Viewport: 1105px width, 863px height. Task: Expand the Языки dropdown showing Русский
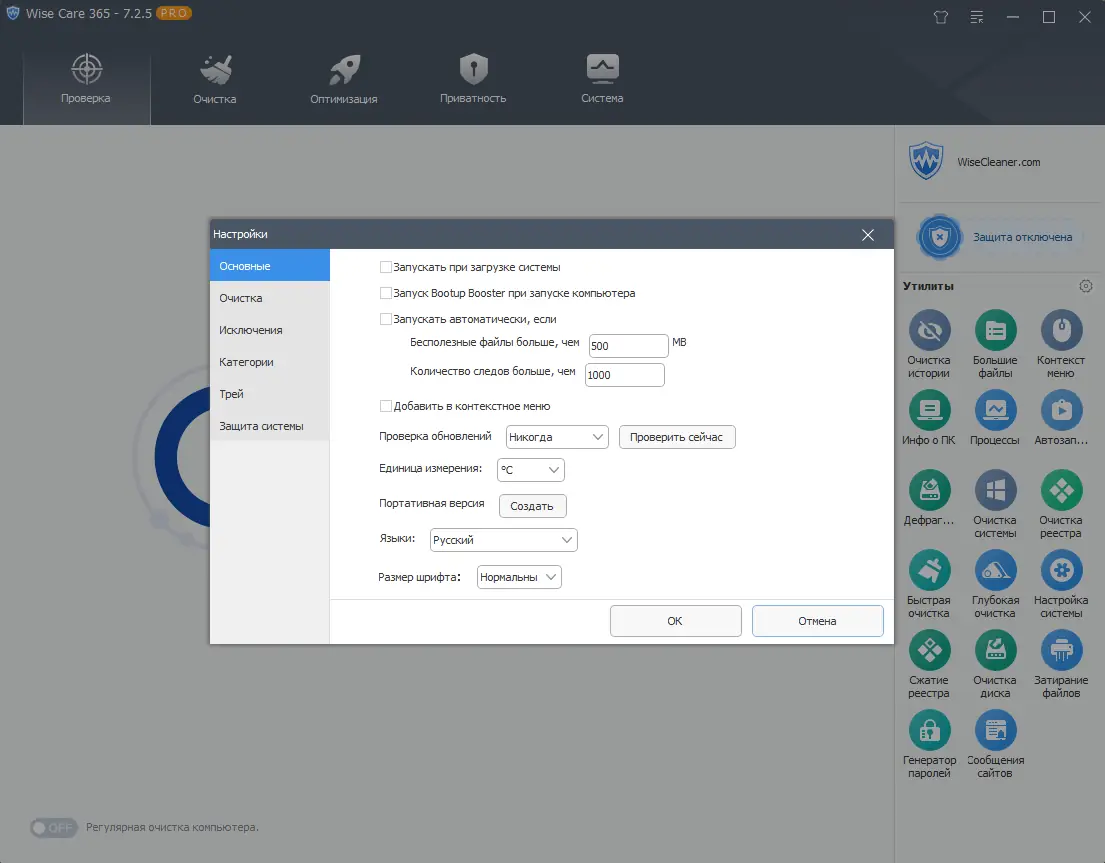(x=503, y=540)
